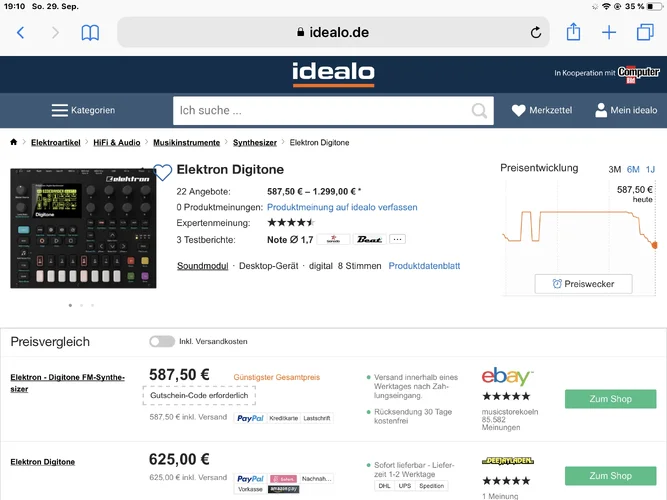667x500 pixels.
Task: Type in the 'Ich suche' search field
Action: 320,110
